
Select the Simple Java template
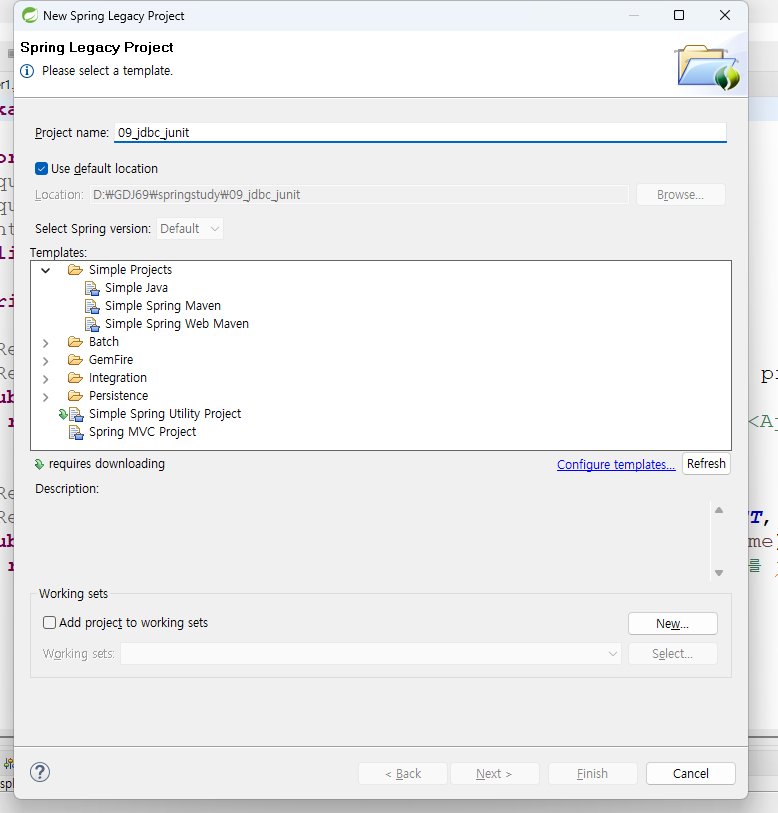136,288
